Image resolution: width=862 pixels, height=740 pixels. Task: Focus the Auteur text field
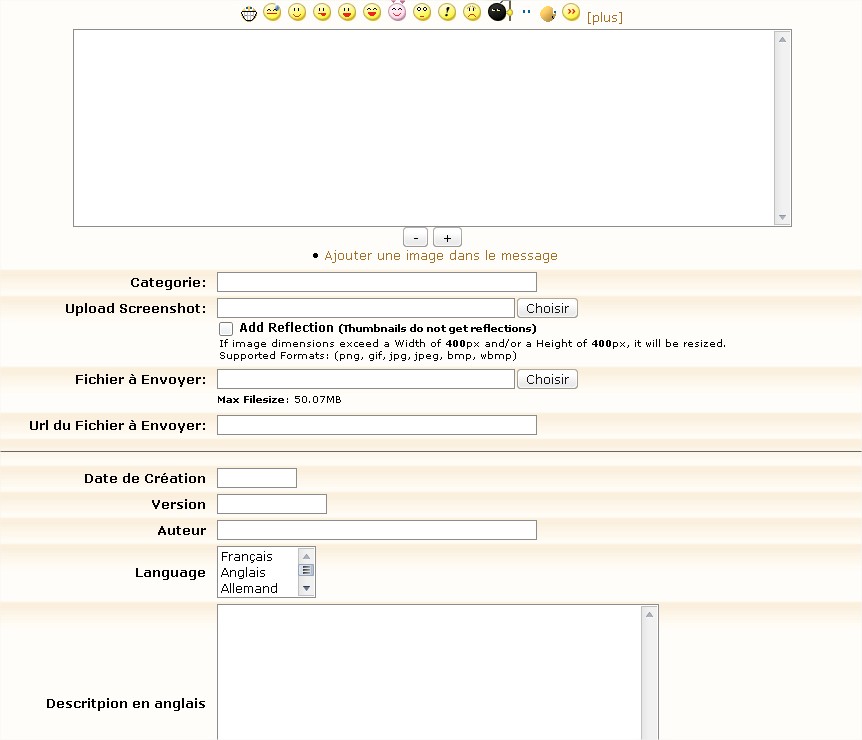pyautogui.click(x=376, y=530)
